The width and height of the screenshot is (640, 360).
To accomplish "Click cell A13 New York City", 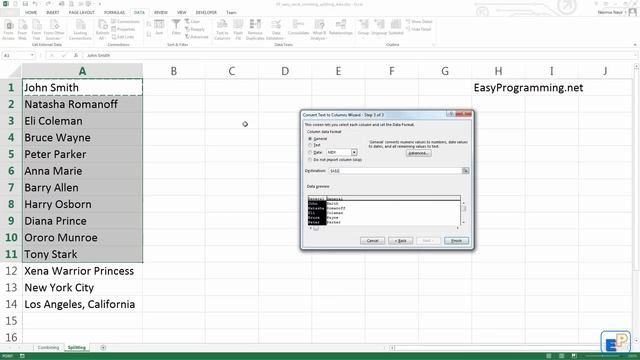I will (82, 288).
